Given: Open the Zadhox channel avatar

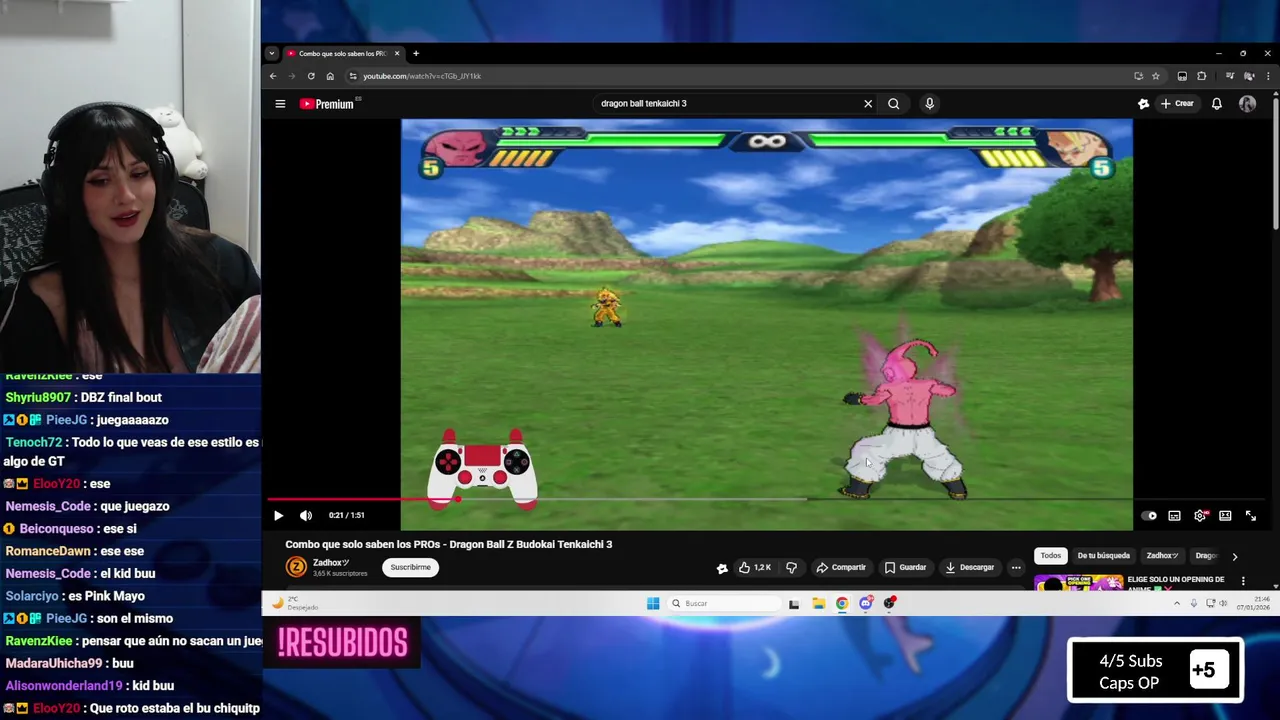Looking at the screenshot, I should pyautogui.click(x=296, y=567).
